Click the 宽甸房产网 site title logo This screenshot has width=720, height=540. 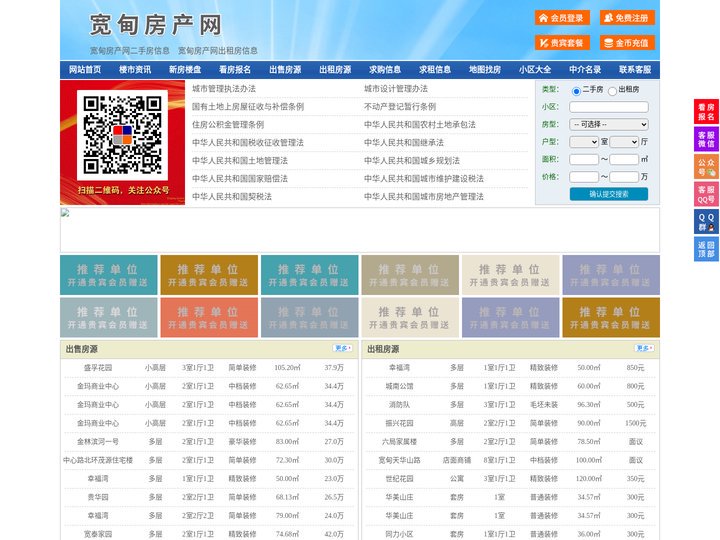156,25
